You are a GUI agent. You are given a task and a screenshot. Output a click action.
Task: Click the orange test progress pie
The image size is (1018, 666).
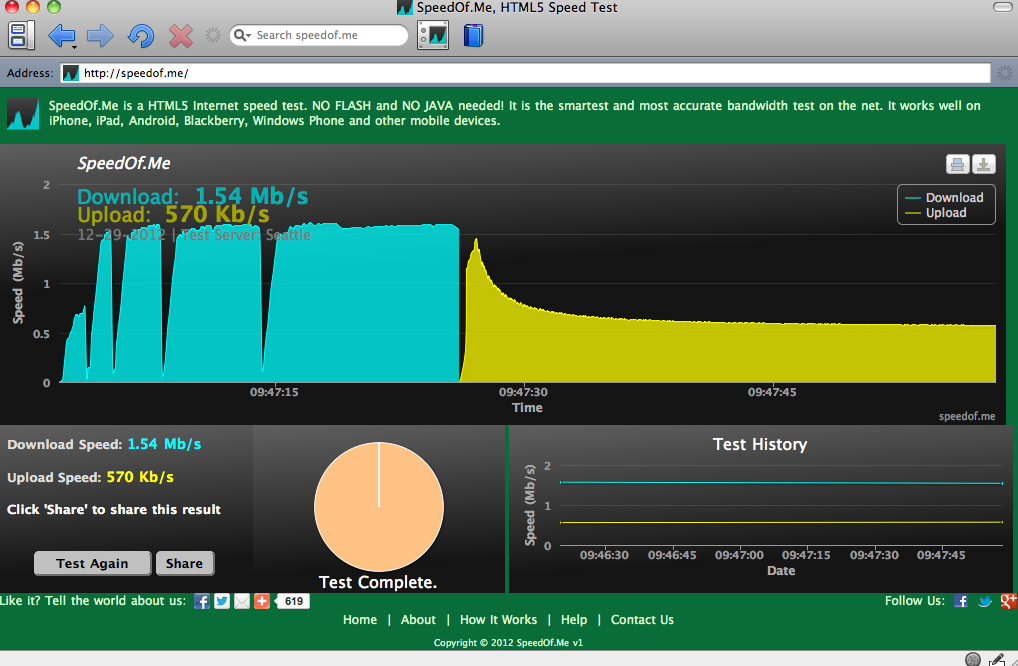379,507
